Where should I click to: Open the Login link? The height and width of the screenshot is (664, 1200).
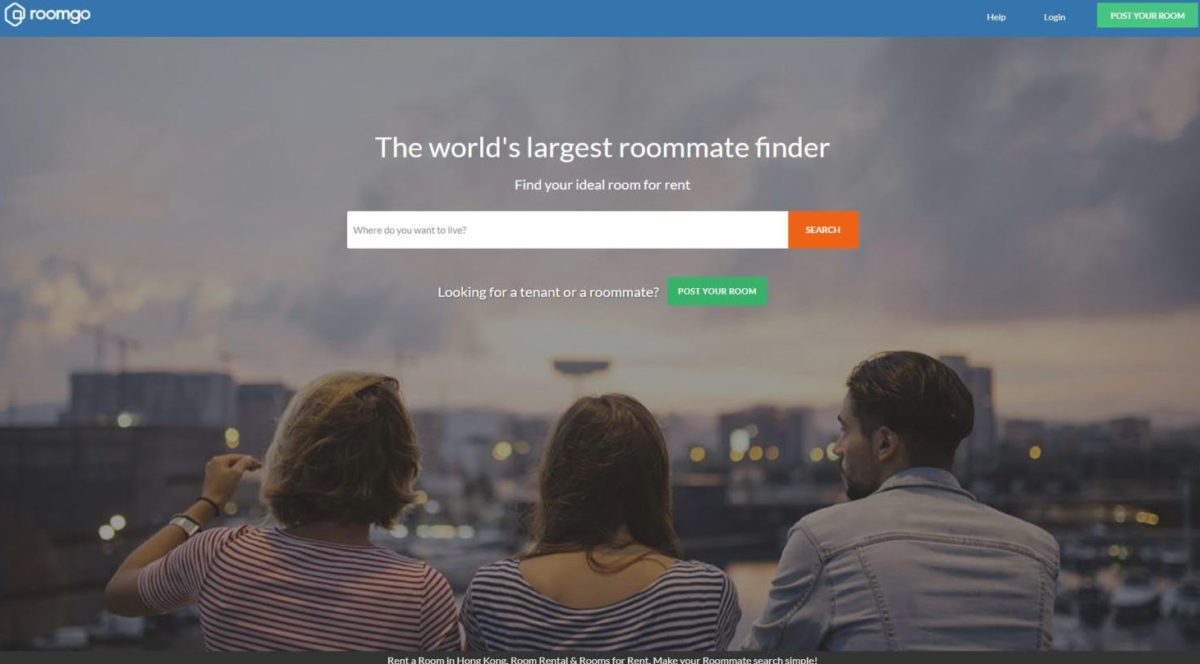pyautogui.click(x=1054, y=17)
